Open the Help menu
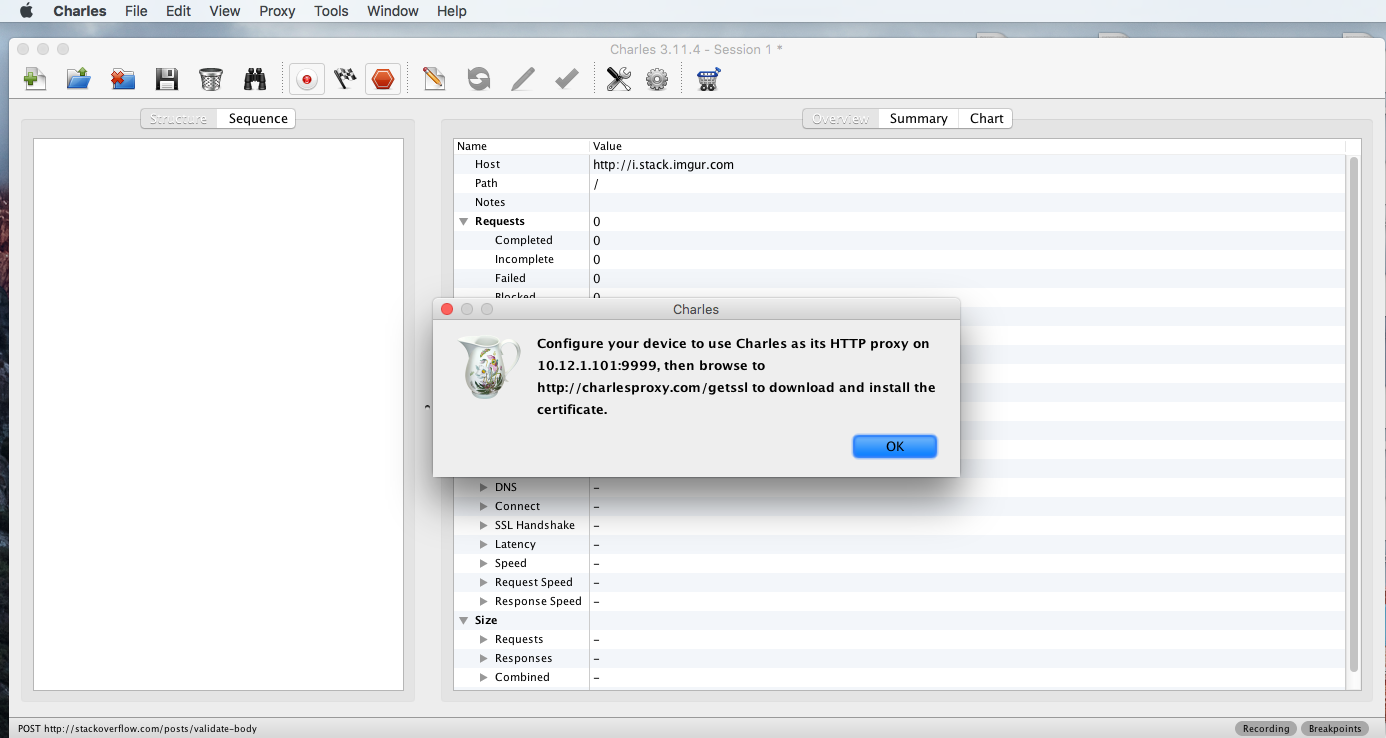The image size is (1386, 738). 452,11
